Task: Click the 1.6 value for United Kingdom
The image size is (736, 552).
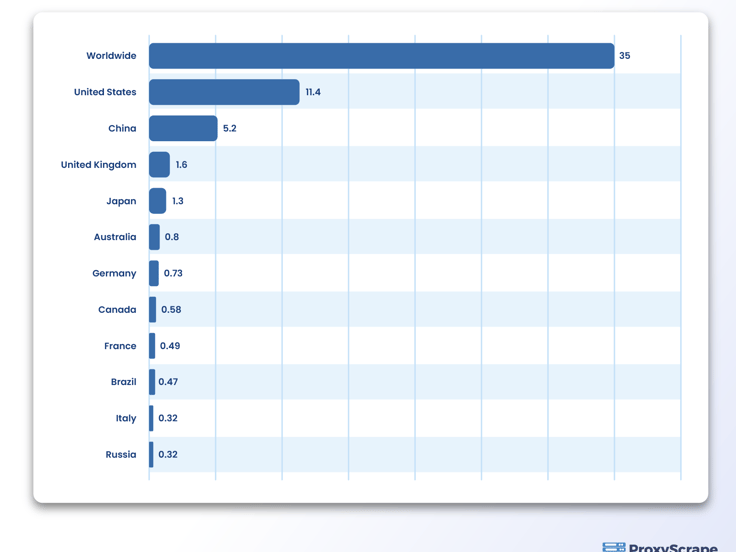Action: coord(181,165)
